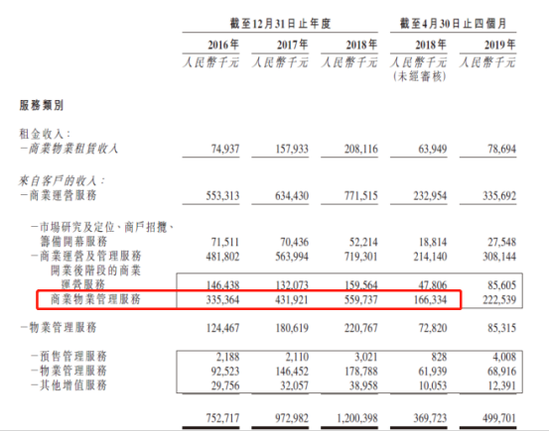This screenshot has width=550, height=432.
Task: Click the 預售管理服務 row label
Action: coord(69,356)
